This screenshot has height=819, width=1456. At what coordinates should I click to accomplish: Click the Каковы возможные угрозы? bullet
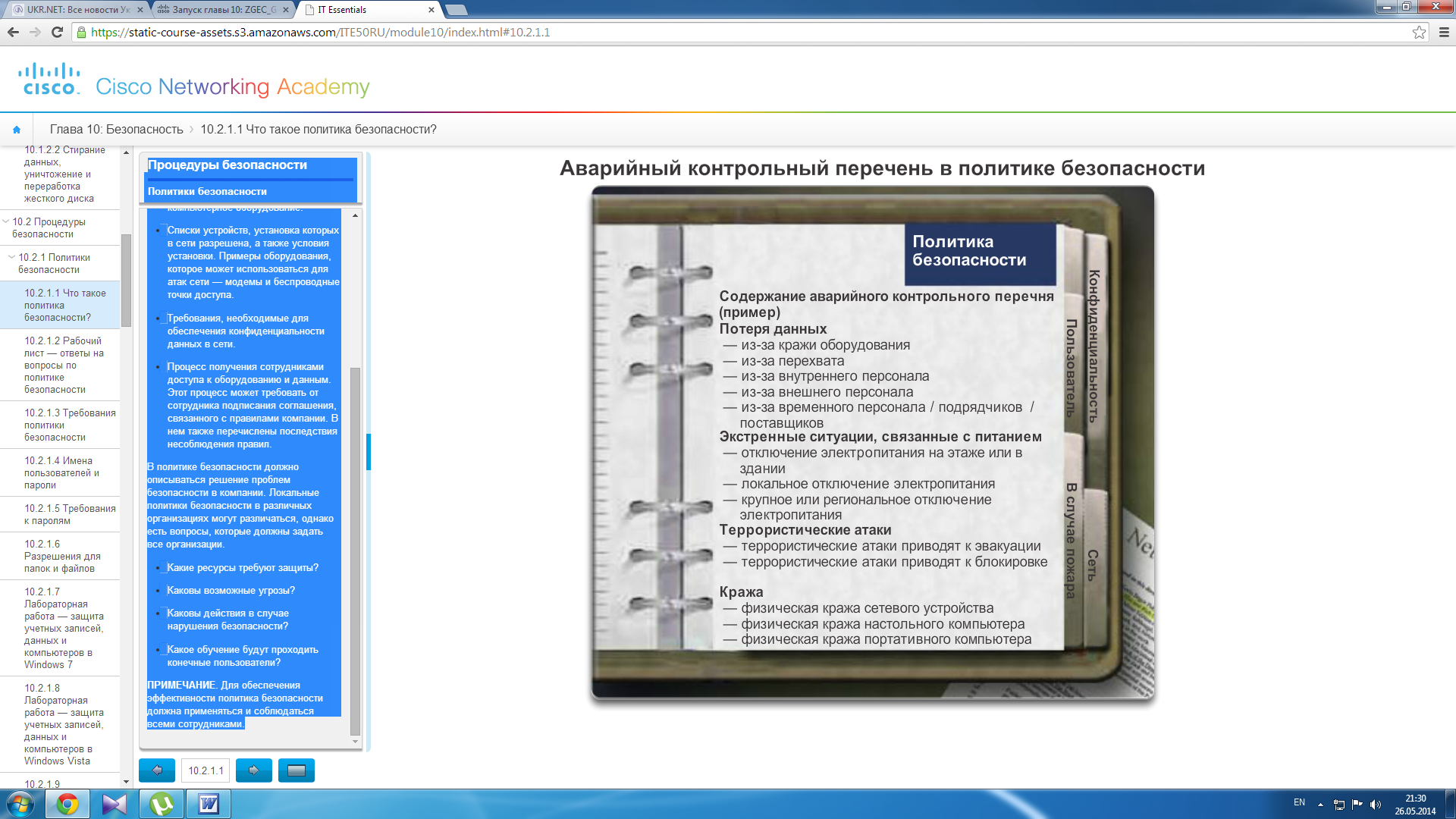(x=231, y=591)
